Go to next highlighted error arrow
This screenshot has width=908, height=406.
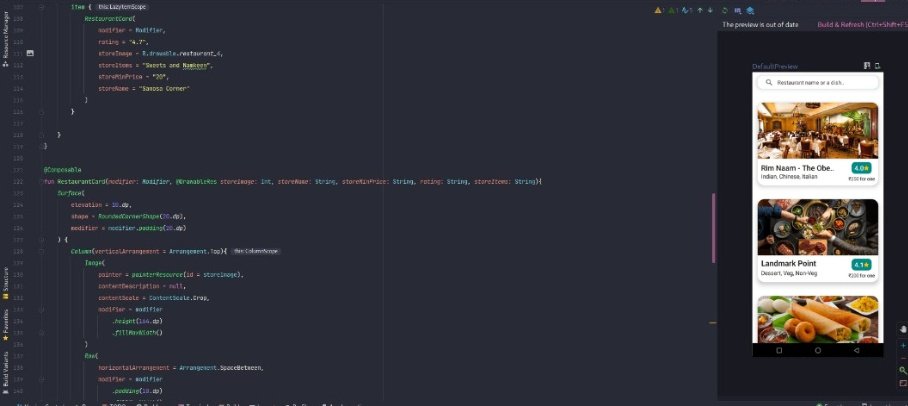tap(710, 10)
